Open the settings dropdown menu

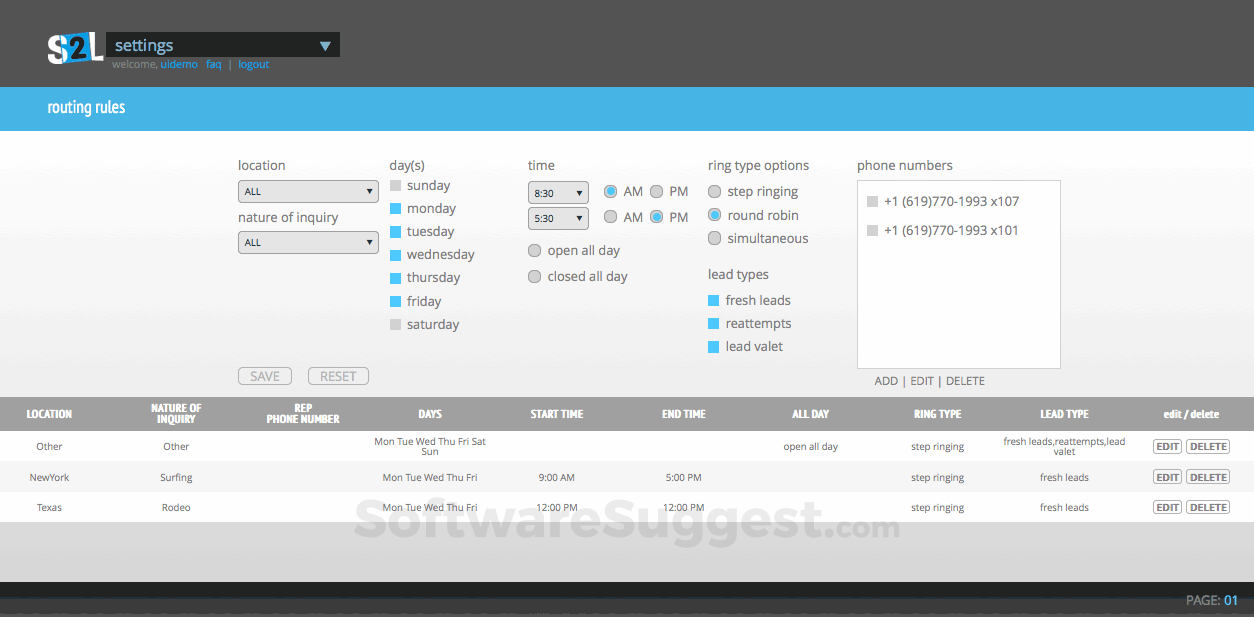point(323,44)
